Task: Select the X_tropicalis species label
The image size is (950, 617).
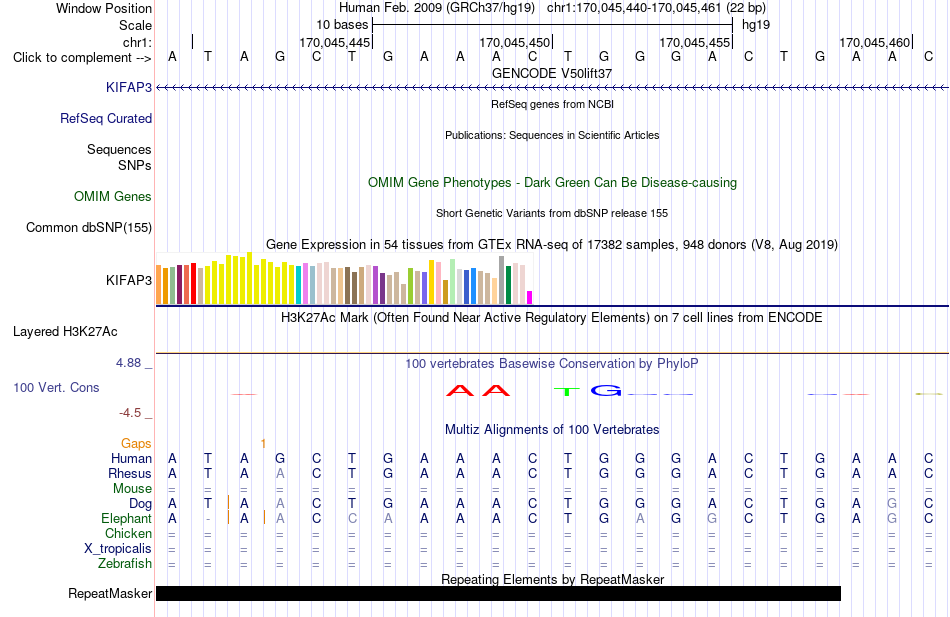Action: point(118,549)
